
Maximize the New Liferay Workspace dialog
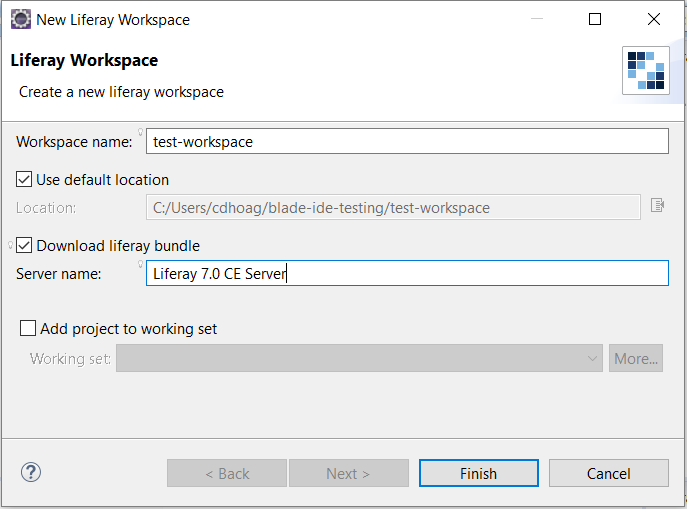(x=595, y=19)
